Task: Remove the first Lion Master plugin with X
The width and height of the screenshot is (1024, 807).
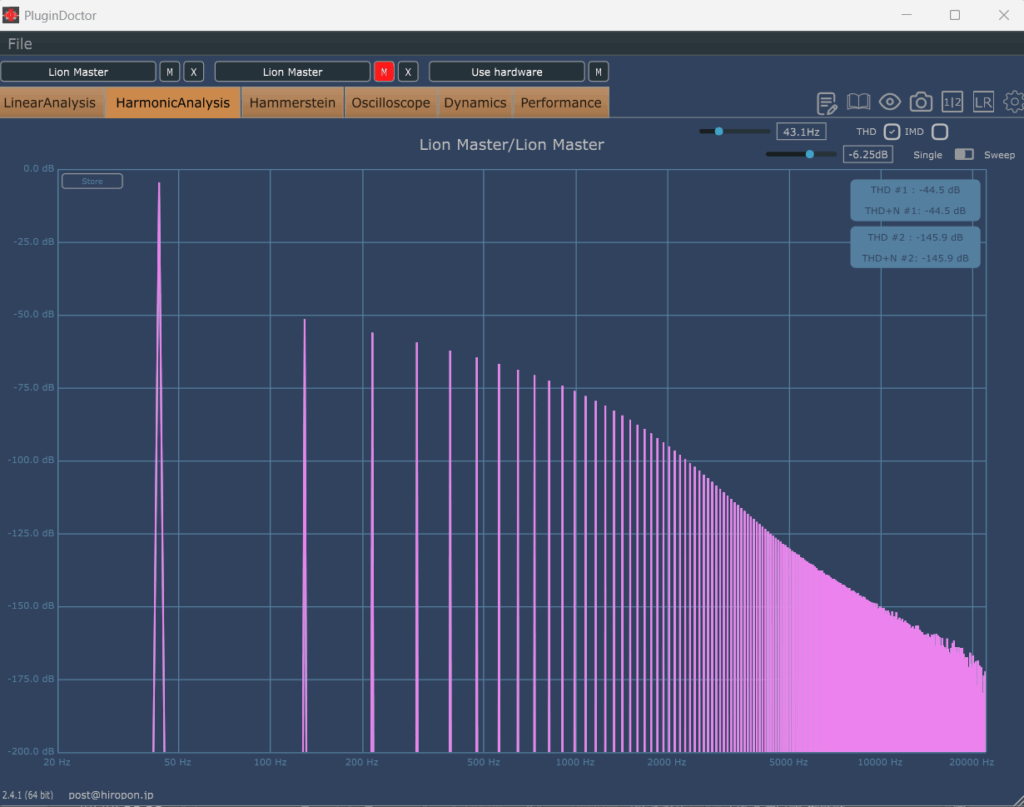Action: (193, 72)
